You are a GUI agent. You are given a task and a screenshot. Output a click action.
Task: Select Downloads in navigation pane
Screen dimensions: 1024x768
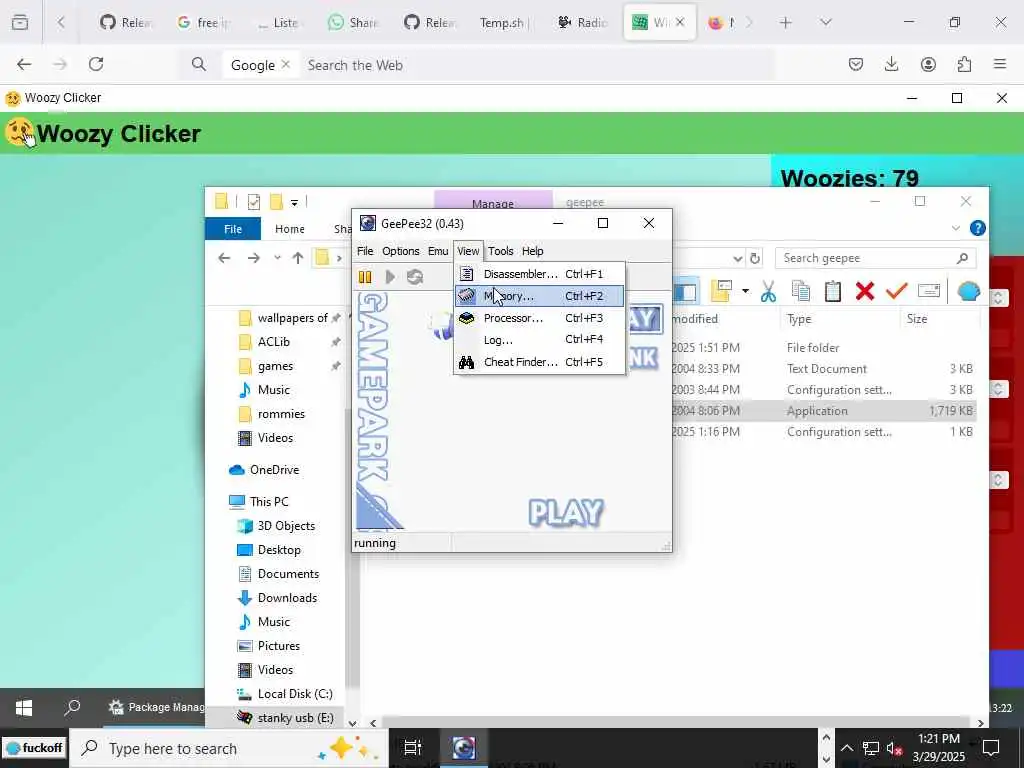(x=287, y=598)
